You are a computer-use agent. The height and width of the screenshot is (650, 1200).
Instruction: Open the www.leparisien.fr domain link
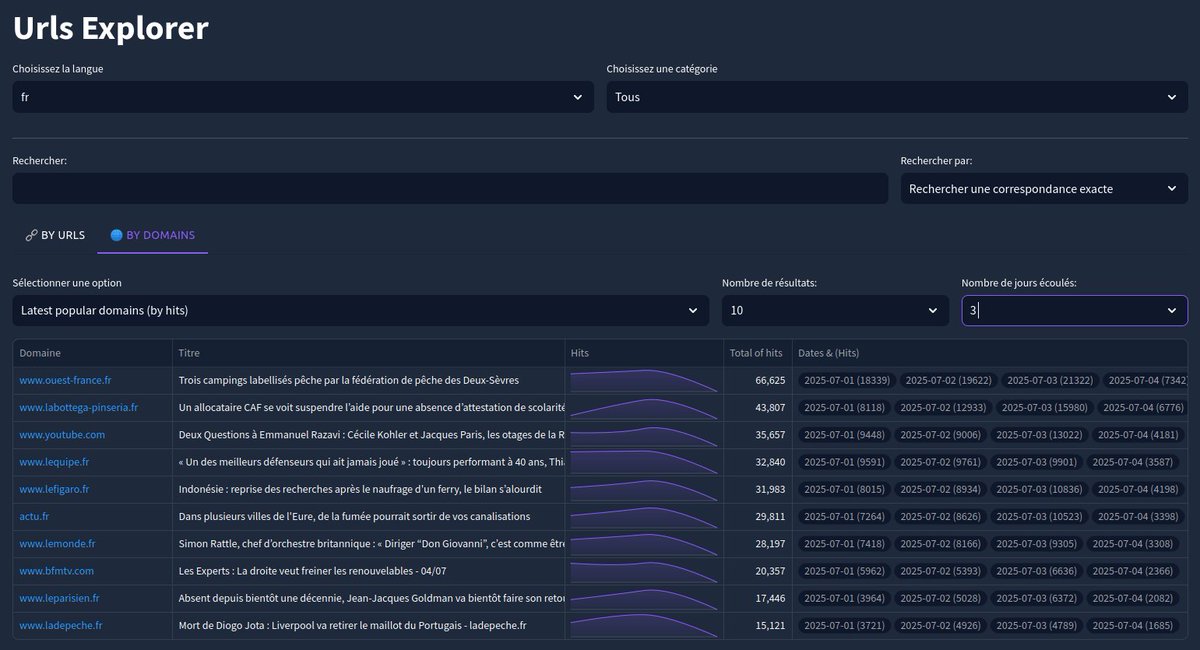tap(59, 598)
